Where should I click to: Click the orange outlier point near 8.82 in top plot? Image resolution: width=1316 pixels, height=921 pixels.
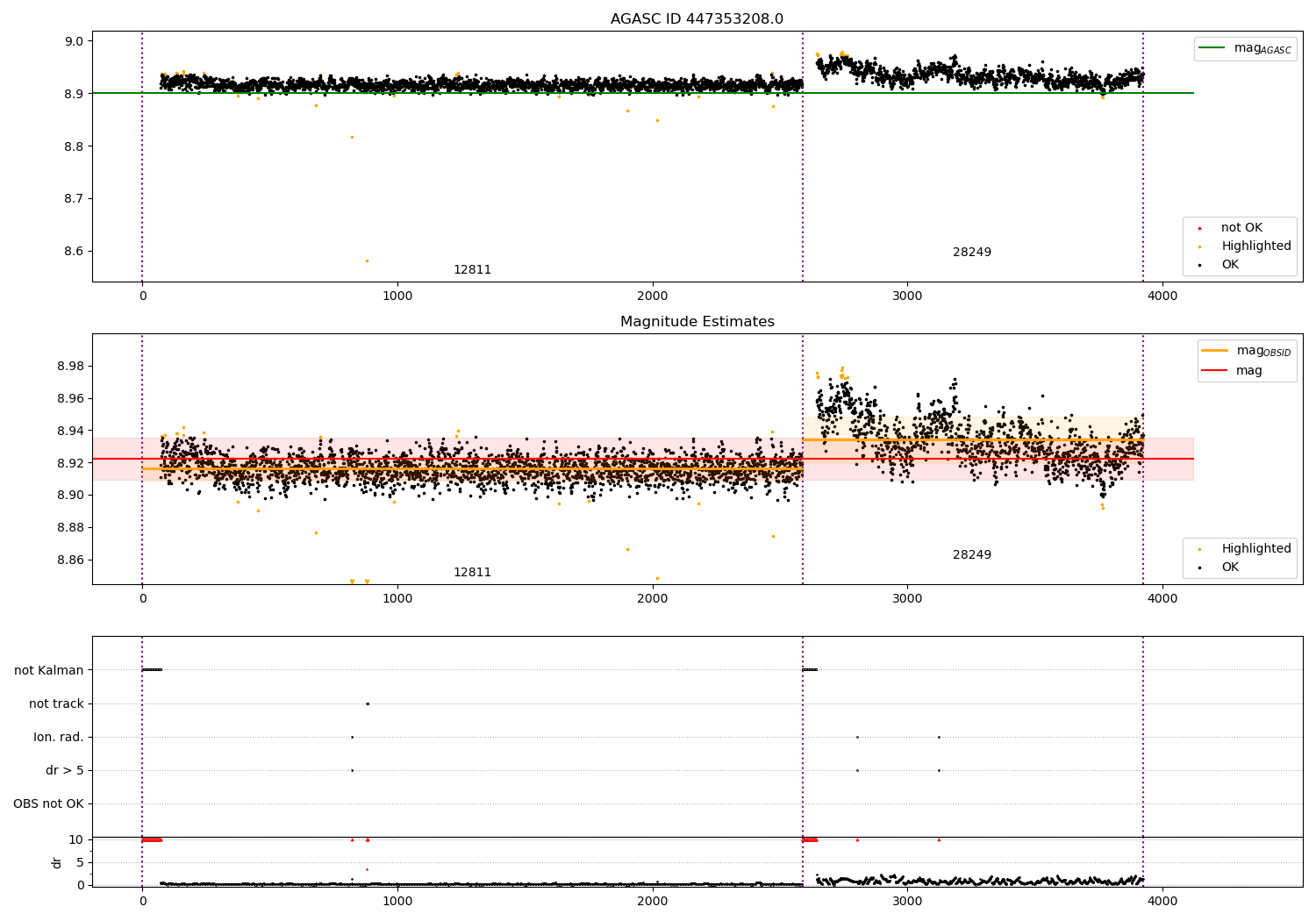[x=352, y=137]
